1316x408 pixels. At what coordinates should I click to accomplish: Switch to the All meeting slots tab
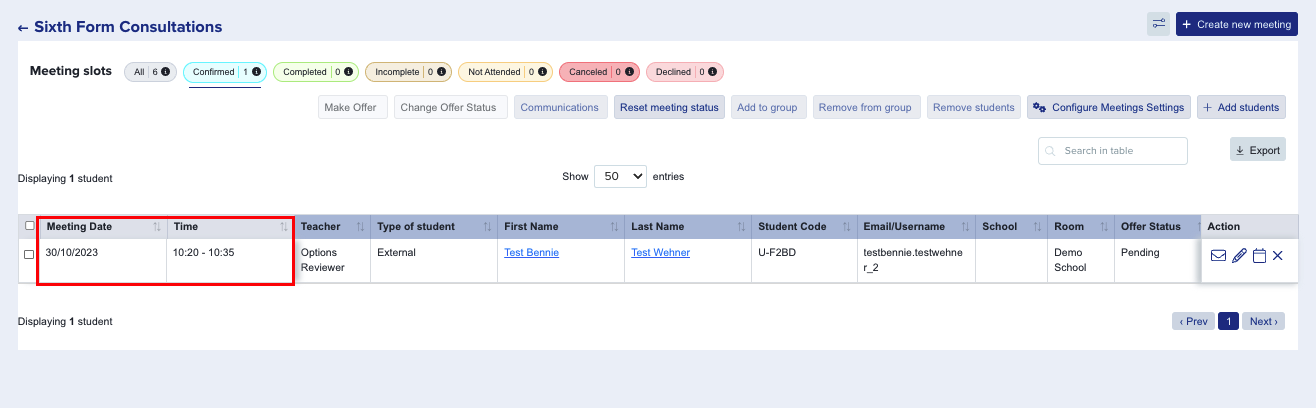tap(151, 72)
